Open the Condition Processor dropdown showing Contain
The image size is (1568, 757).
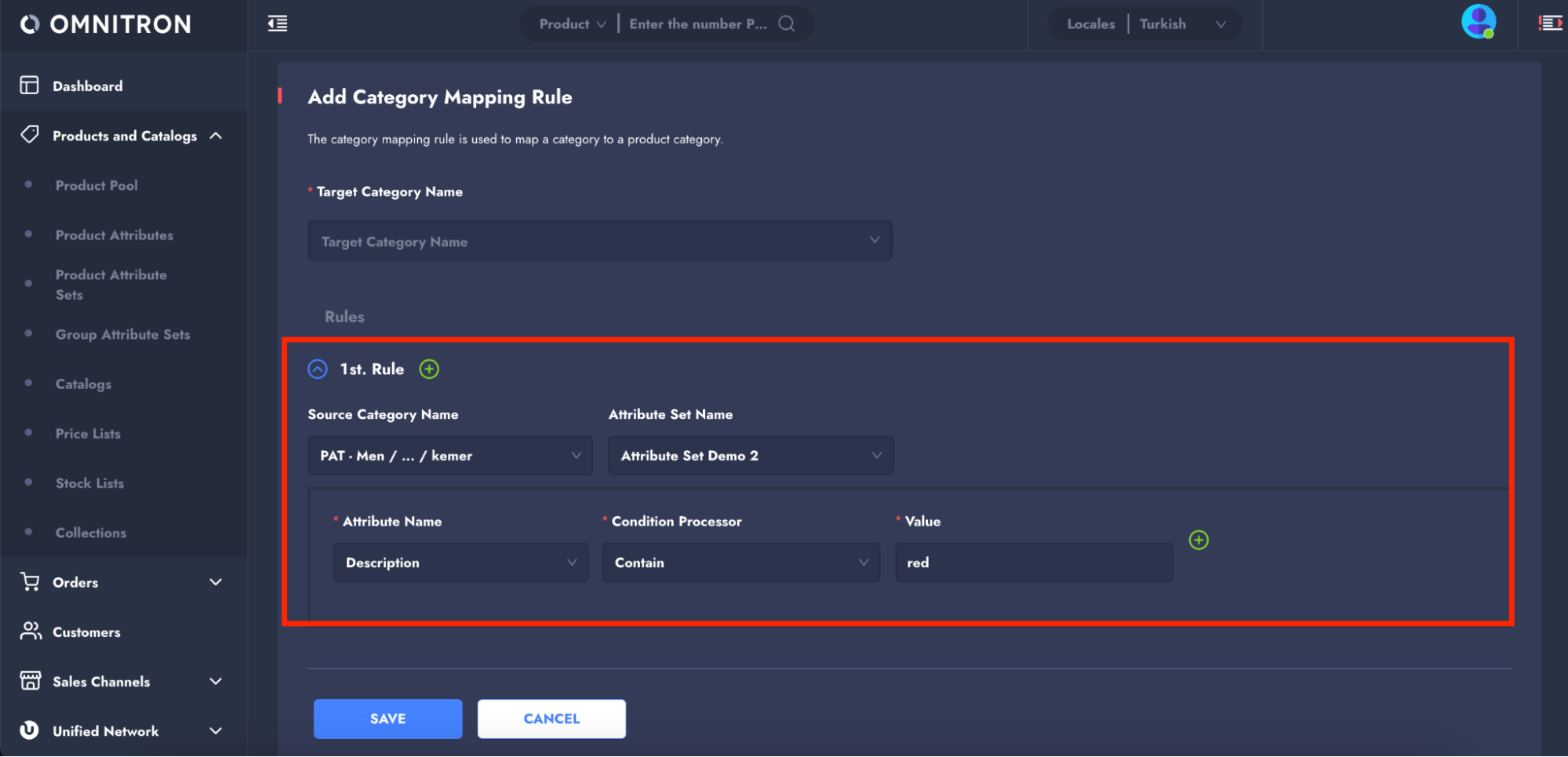(740, 562)
